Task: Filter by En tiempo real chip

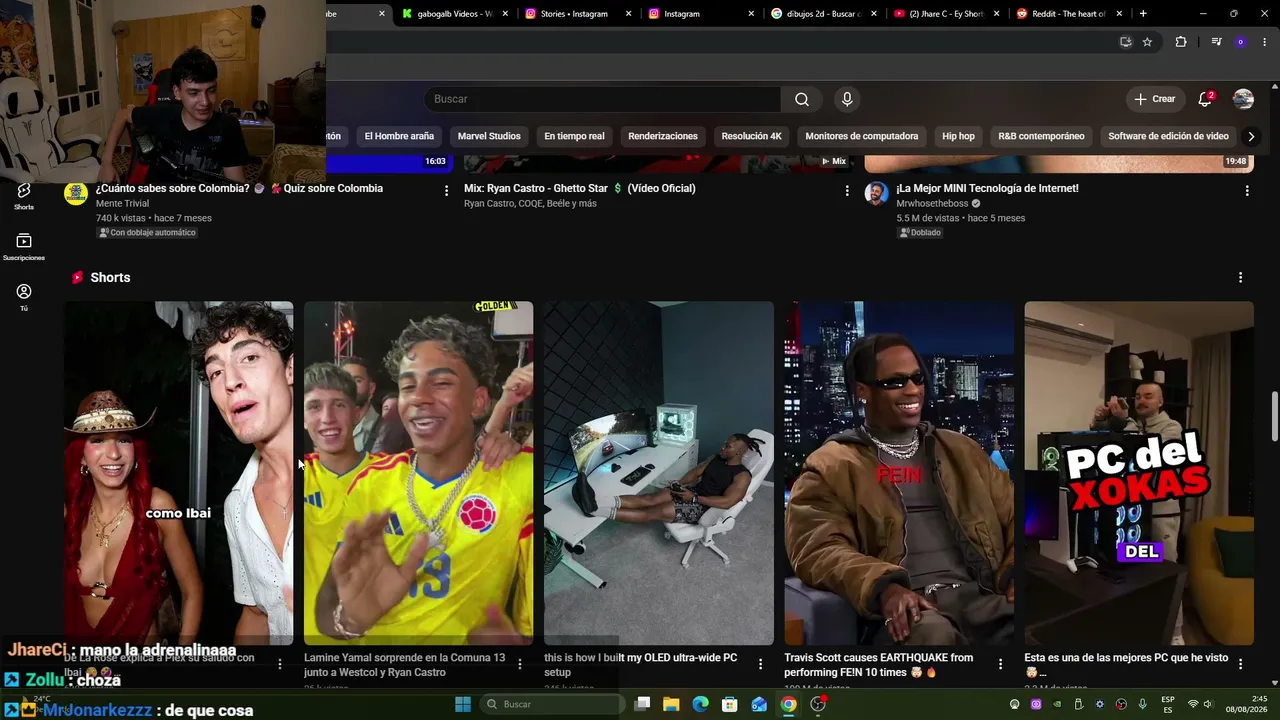Action: 574,136
